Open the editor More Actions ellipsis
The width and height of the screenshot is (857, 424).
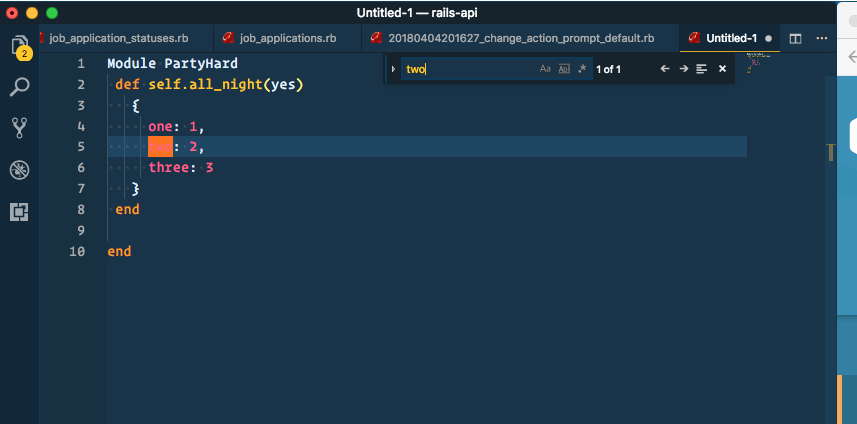click(821, 38)
